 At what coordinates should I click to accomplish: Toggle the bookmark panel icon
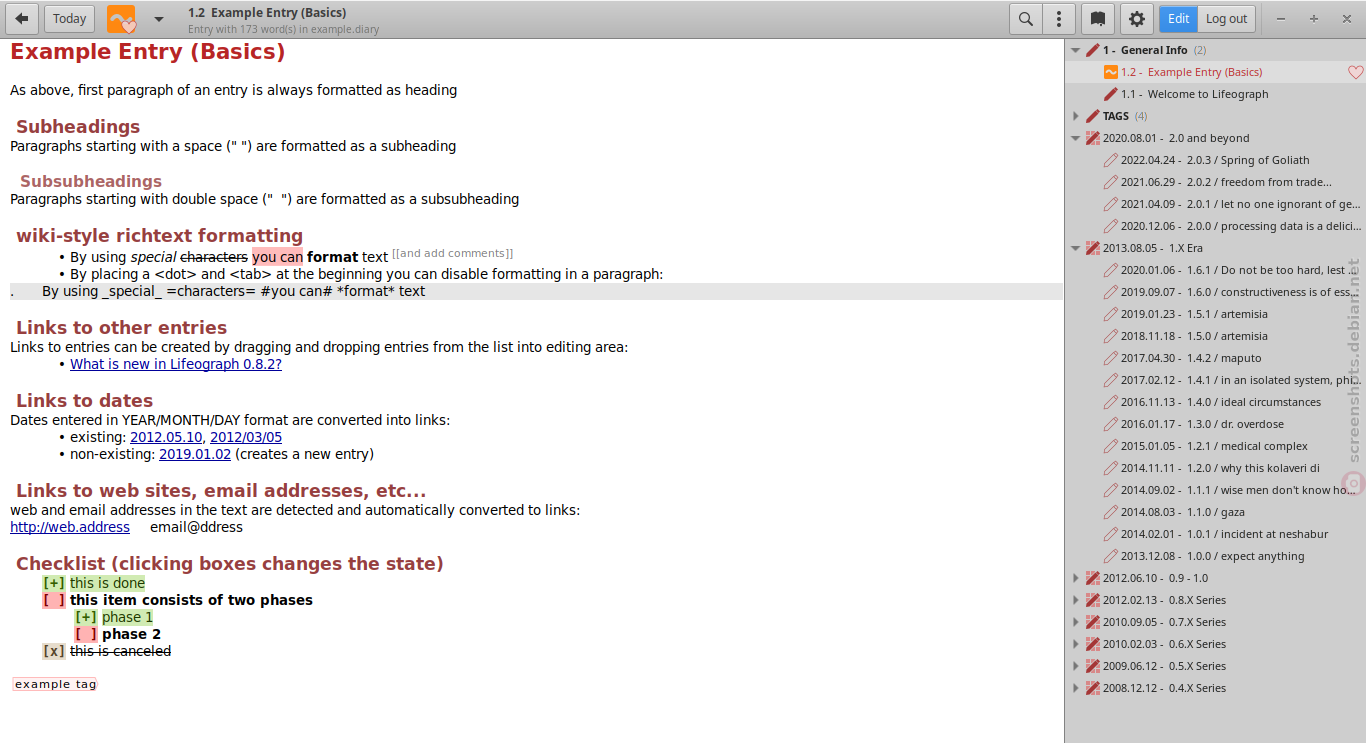(x=1098, y=19)
